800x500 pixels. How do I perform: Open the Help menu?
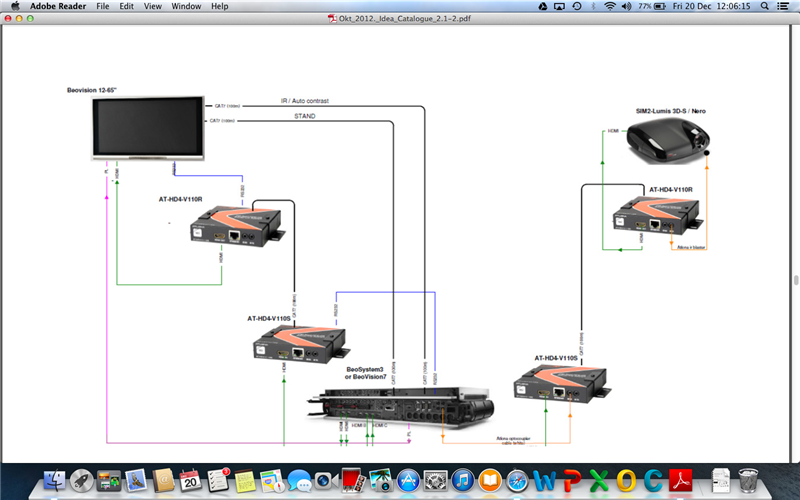219,6
